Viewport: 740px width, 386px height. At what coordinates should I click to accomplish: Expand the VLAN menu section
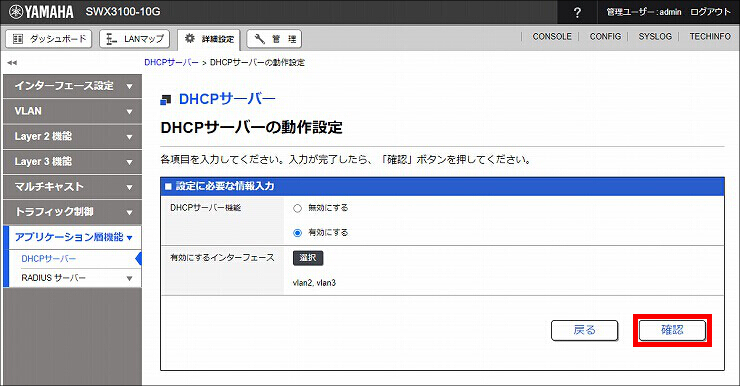[72, 111]
